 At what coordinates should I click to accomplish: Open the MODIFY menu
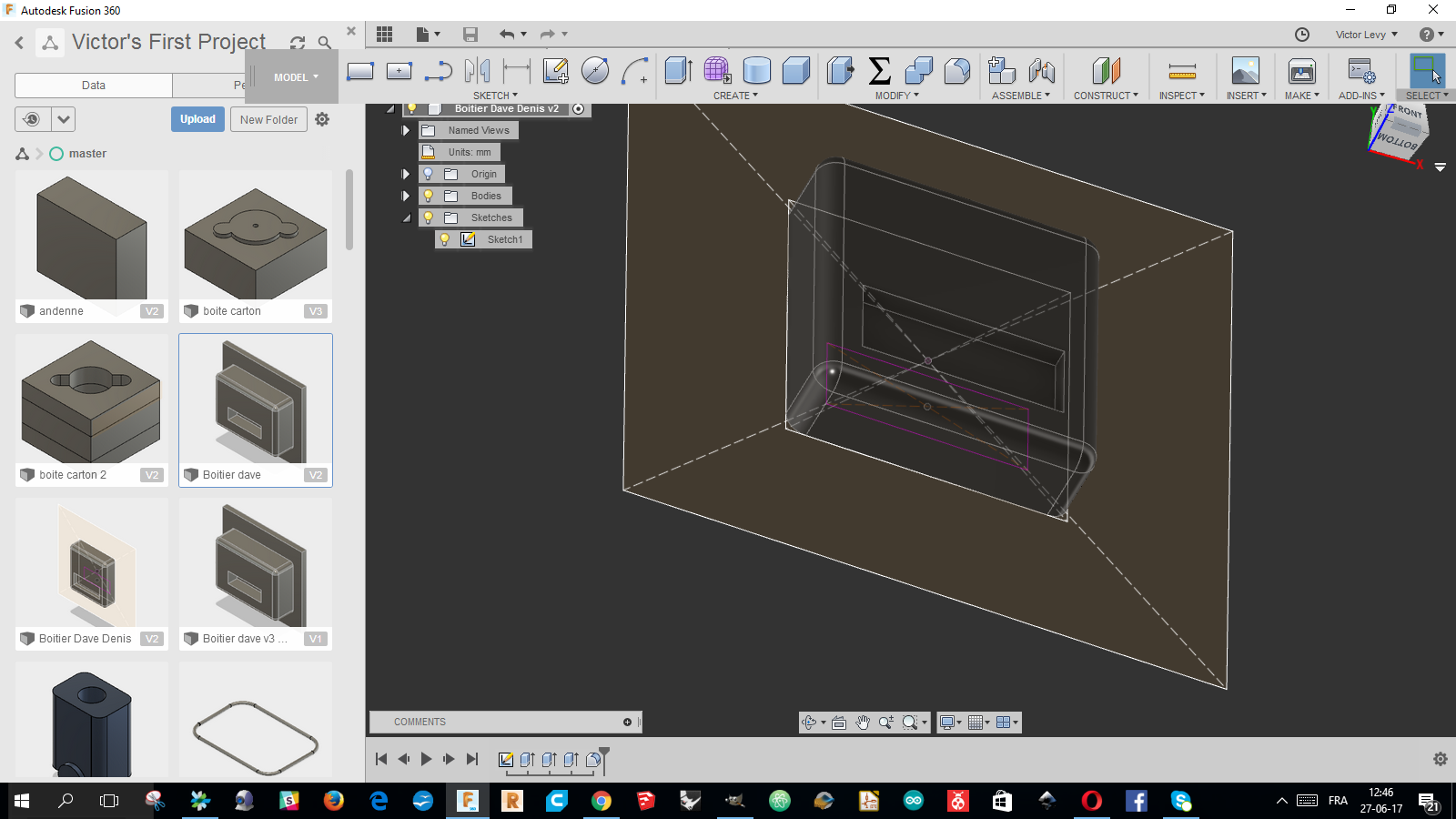897,96
